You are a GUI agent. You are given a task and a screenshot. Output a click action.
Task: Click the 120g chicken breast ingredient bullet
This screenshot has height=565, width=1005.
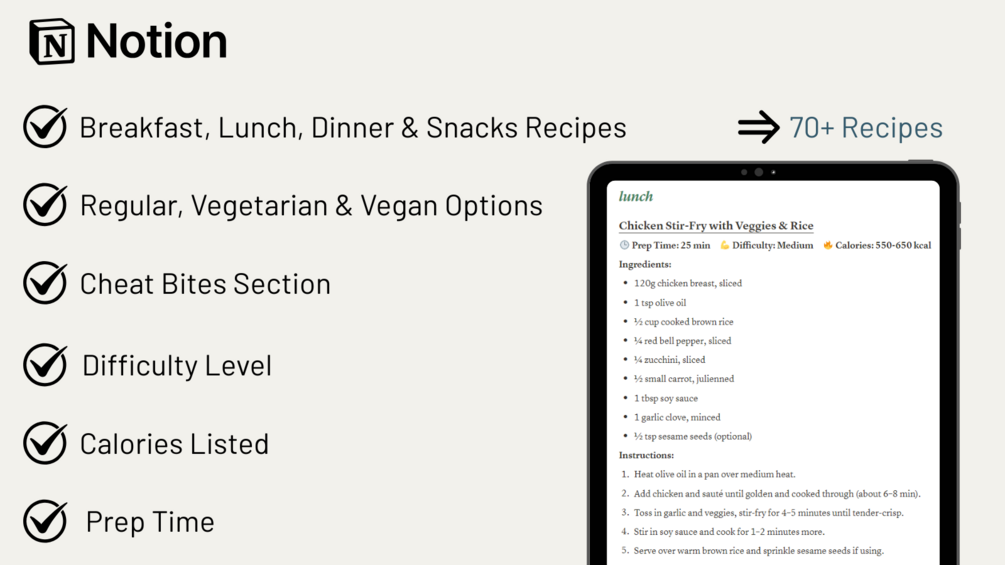tap(688, 283)
